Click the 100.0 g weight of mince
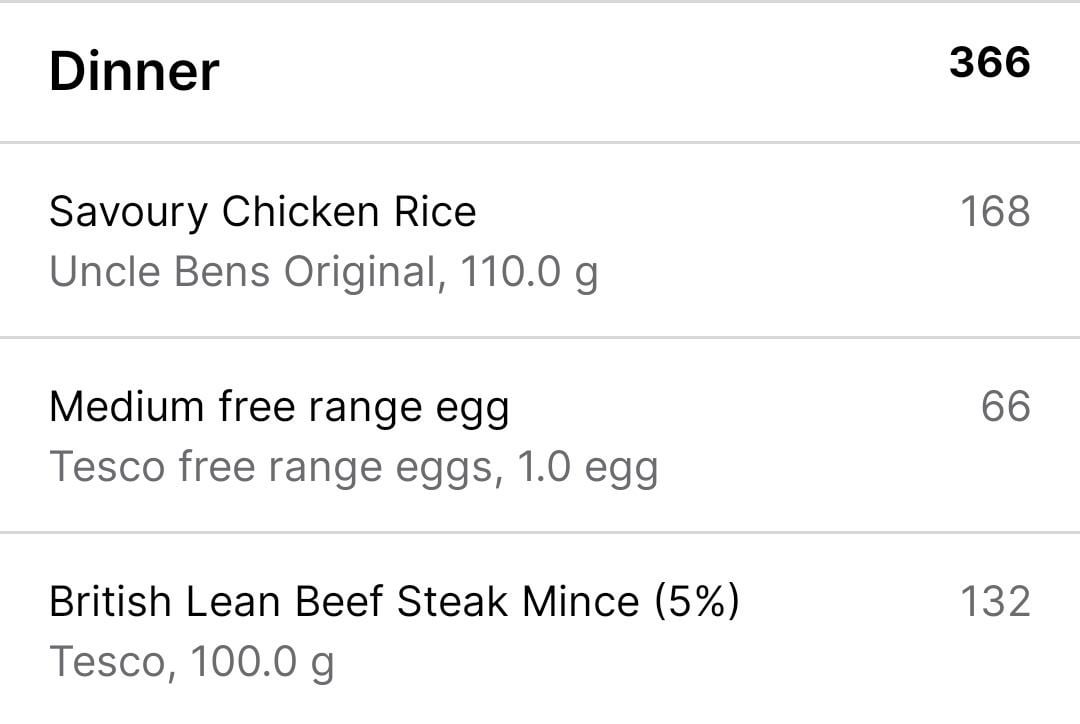This screenshot has height=724, width=1080. click(x=262, y=662)
